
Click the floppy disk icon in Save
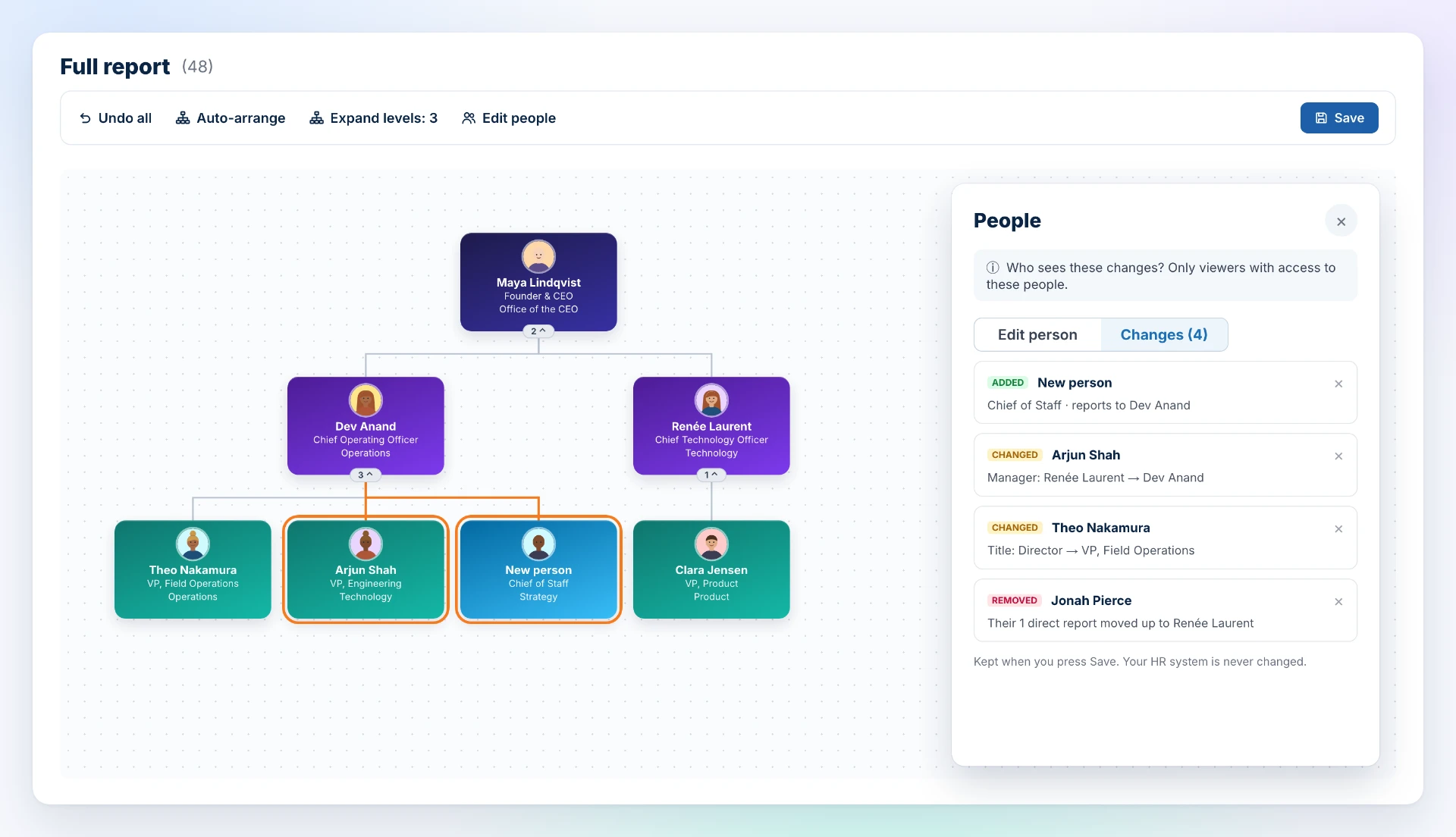[x=1321, y=118]
